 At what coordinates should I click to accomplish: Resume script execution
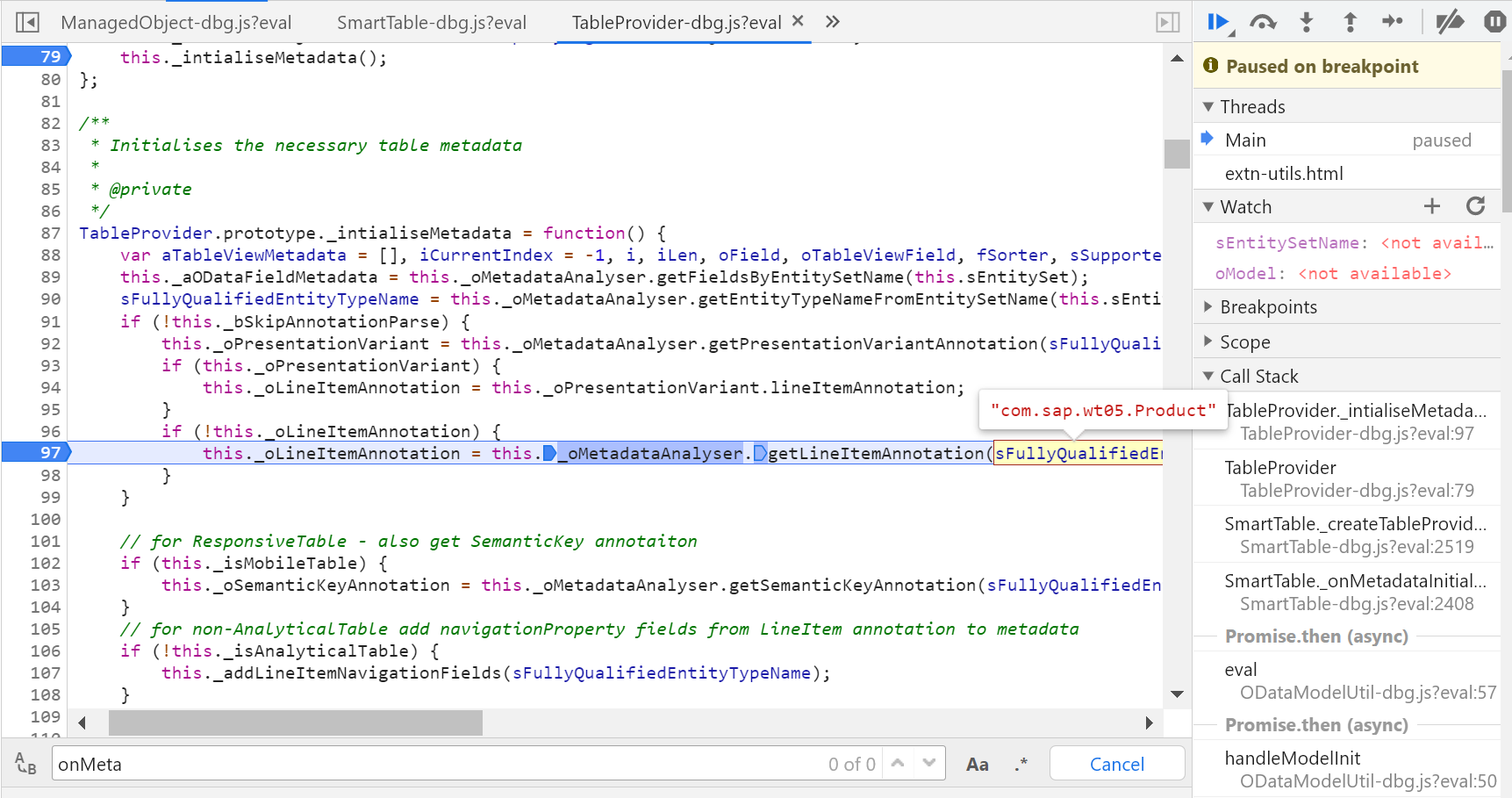point(1218,22)
